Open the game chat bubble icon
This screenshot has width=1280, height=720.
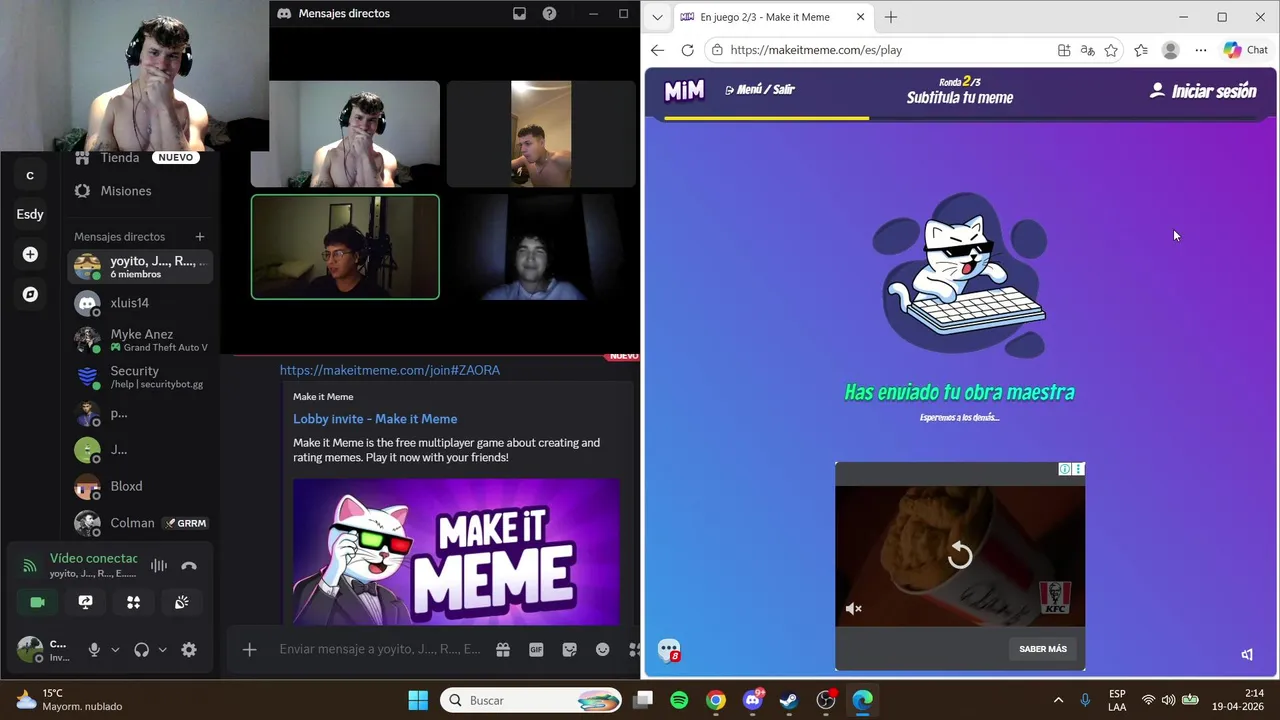click(x=670, y=651)
